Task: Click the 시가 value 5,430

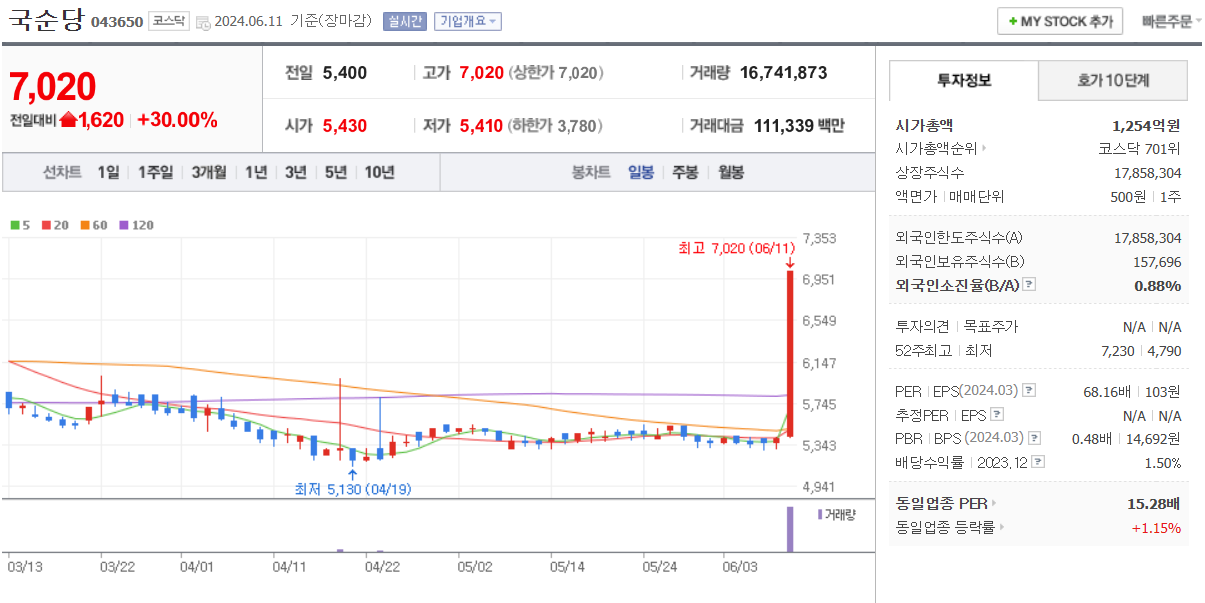Action: click(x=345, y=126)
